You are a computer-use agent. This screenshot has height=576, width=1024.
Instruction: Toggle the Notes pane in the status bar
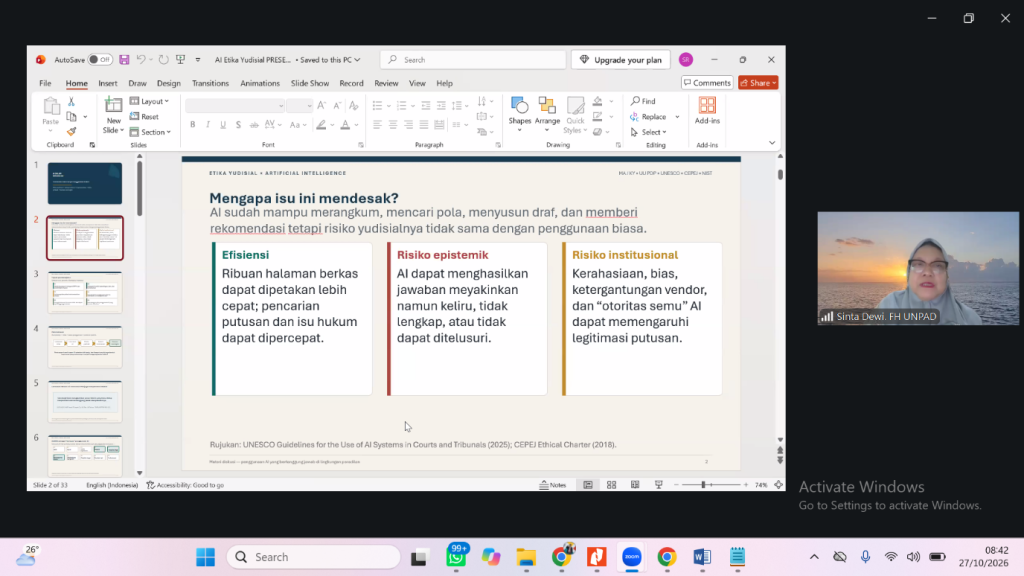[553, 485]
